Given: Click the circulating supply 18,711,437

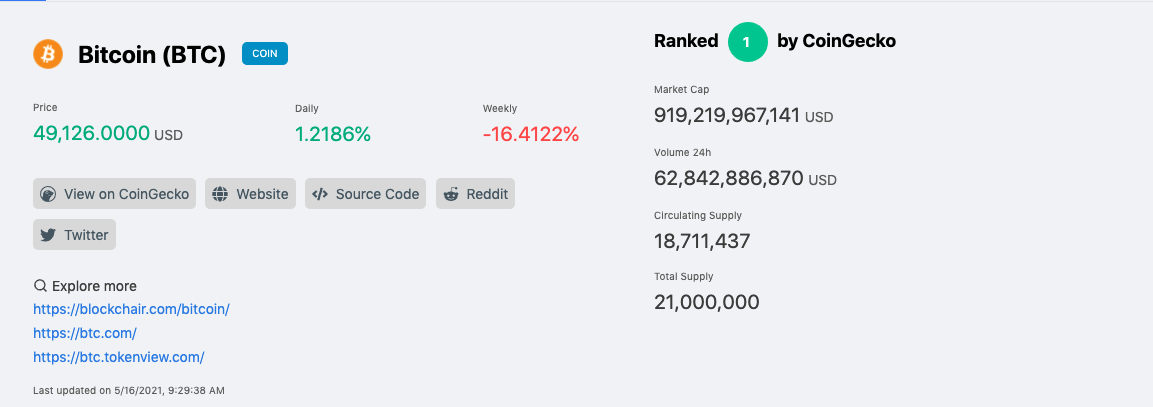Looking at the screenshot, I should (x=702, y=241).
